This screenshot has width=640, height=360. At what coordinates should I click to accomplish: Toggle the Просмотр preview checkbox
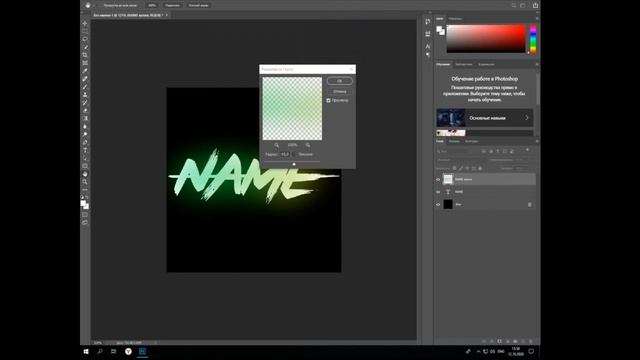(329, 100)
